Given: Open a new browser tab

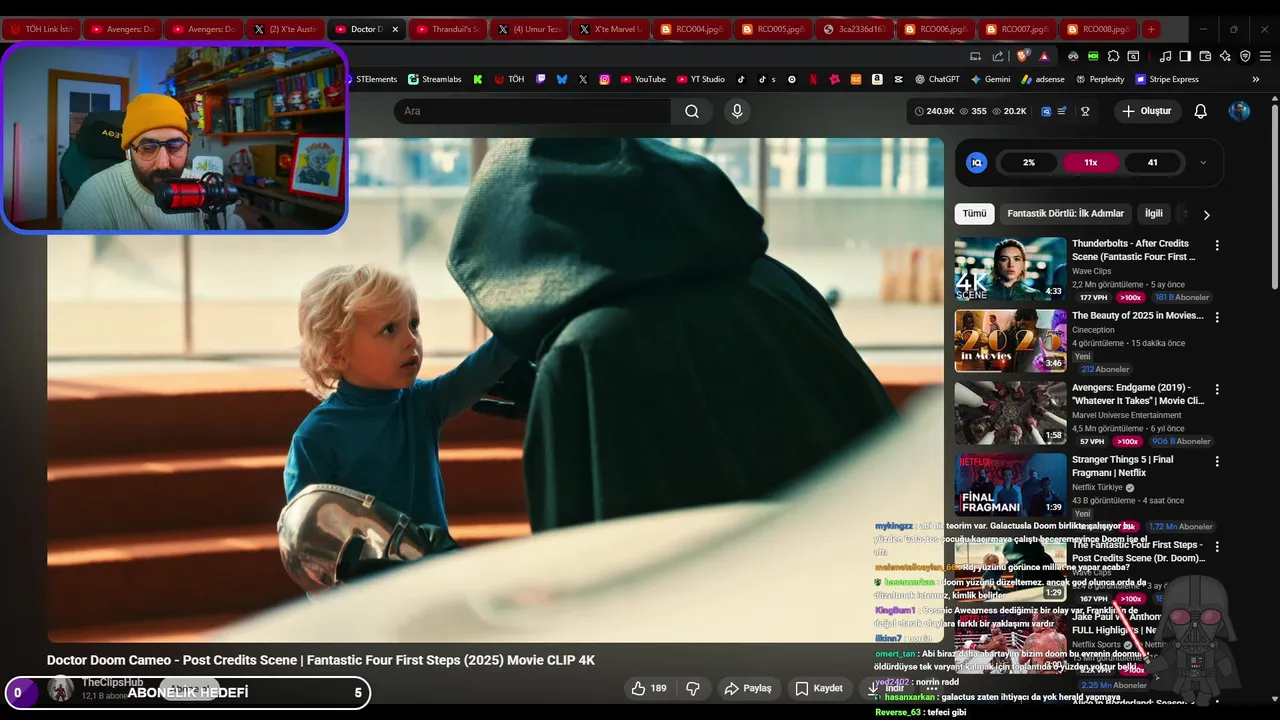Looking at the screenshot, I should point(1151,29).
